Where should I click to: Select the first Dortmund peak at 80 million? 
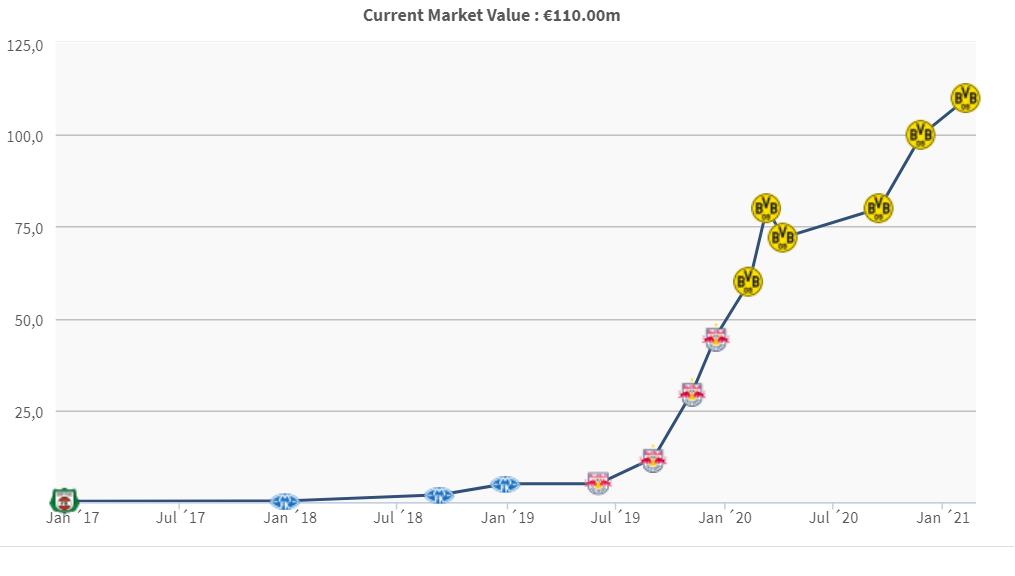[x=766, y=208]
